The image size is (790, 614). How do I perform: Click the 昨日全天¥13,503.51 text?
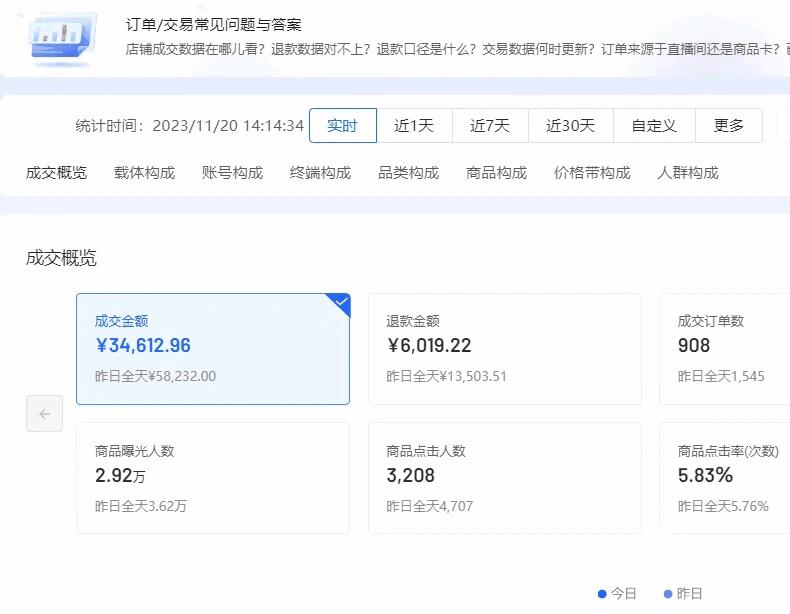(446, 376)
